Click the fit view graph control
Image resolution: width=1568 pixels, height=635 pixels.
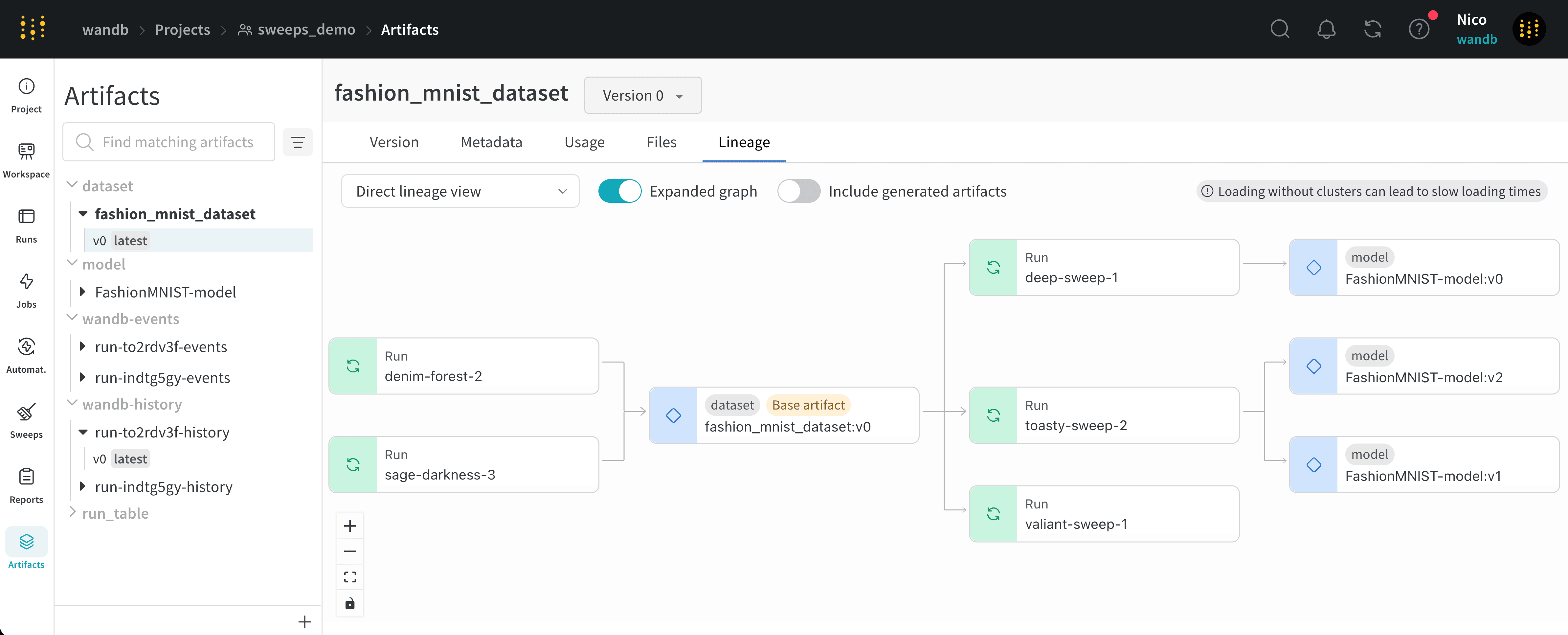(350, 577)
